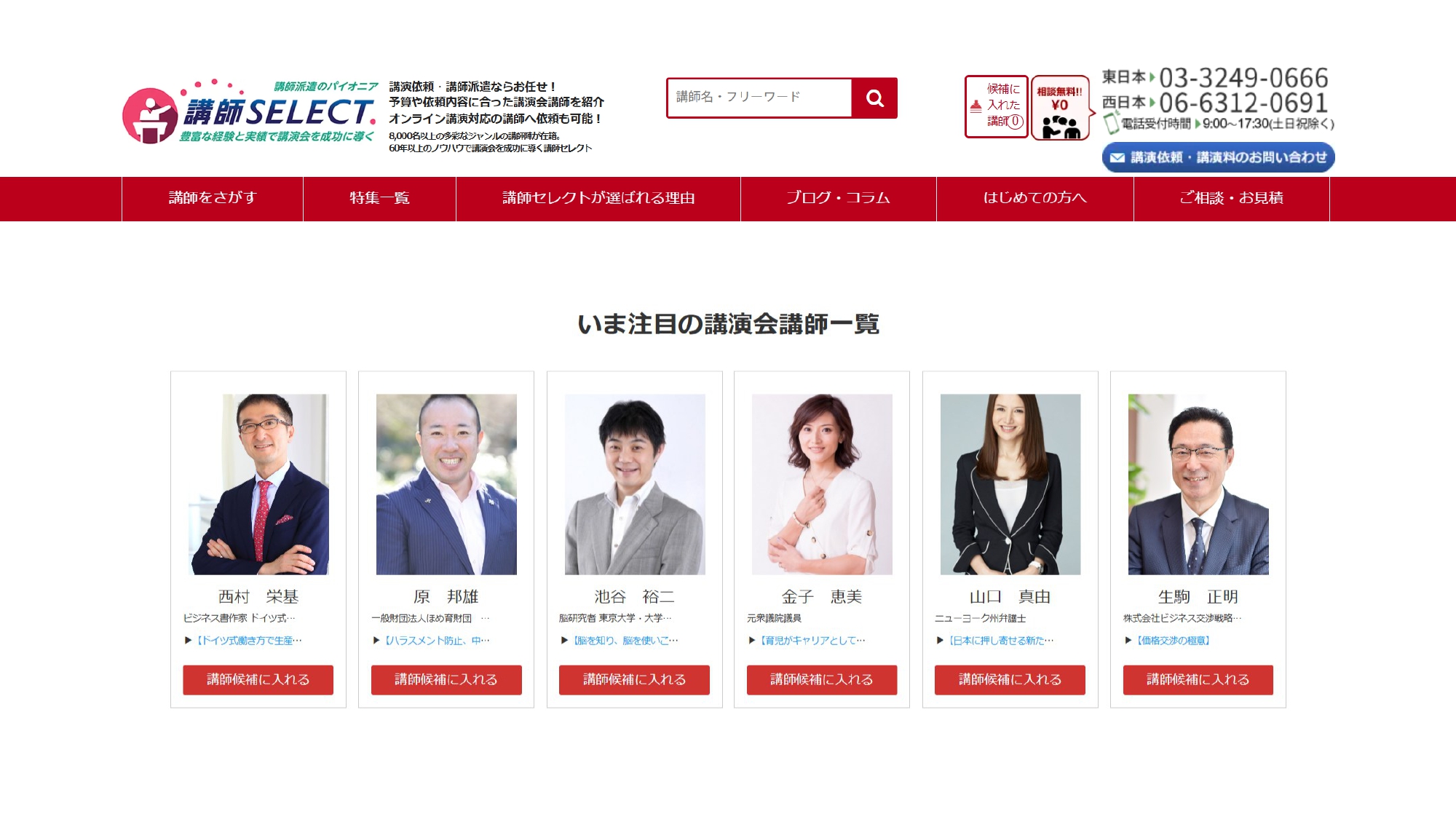Open ご相談・お見積 menu item
This screenshot has height=819, width=1456.
pyautogui.click(x=1232, y=198)
